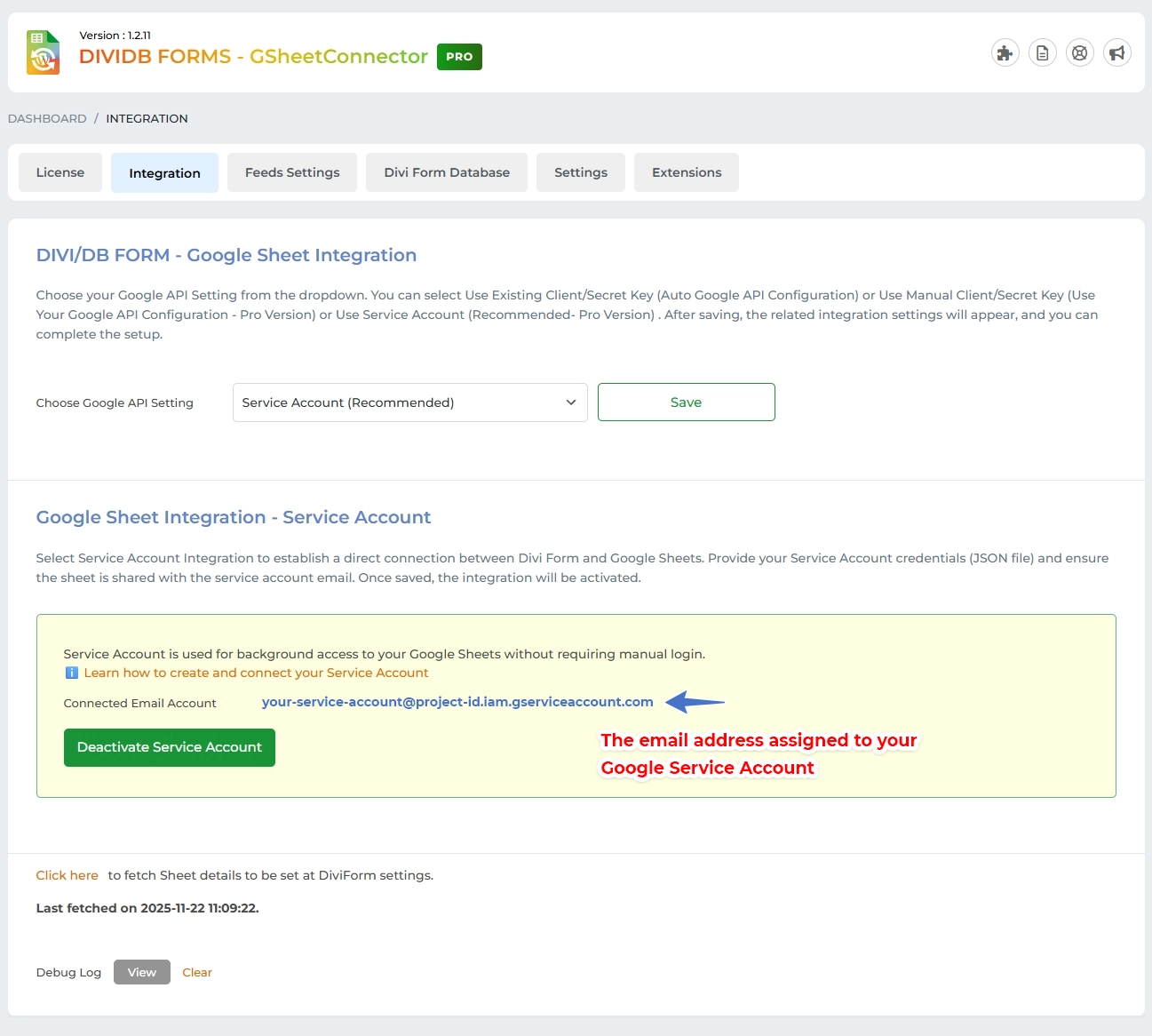Viewport: 1152px width, 1036px height.
Task: Click the green PRO badge
Action: click(x=459, y=57)
